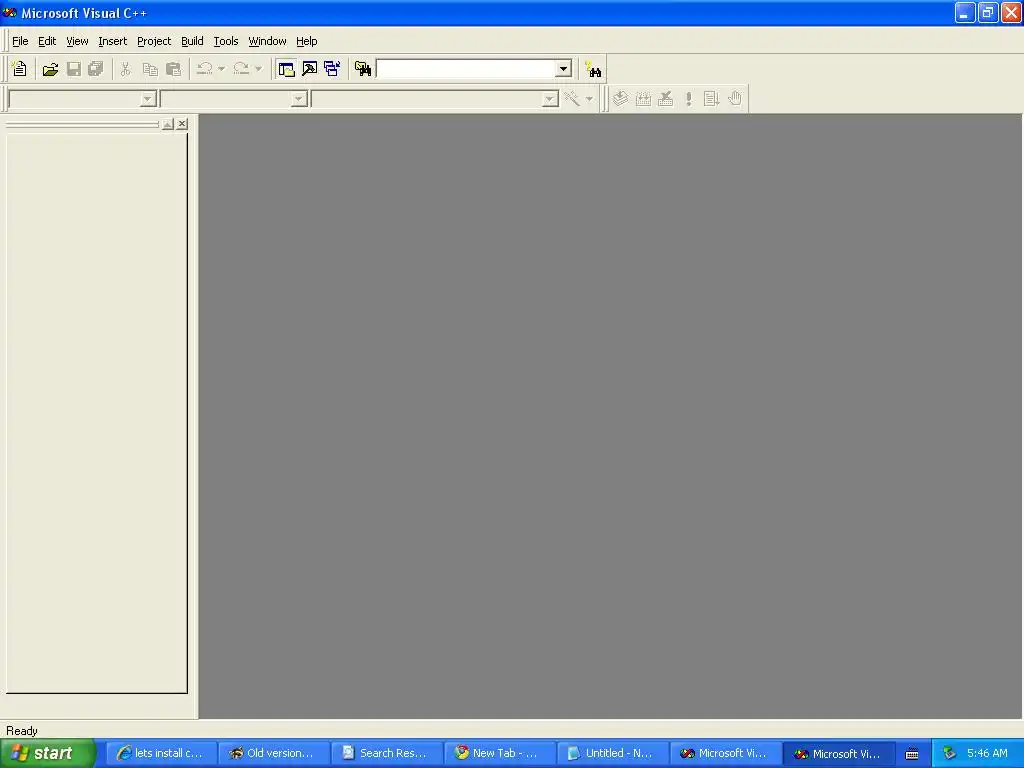Viewport: 1024px width, 768px height.
Task: Open the Undo history dropdown arrow
Action: pos(221,69)
